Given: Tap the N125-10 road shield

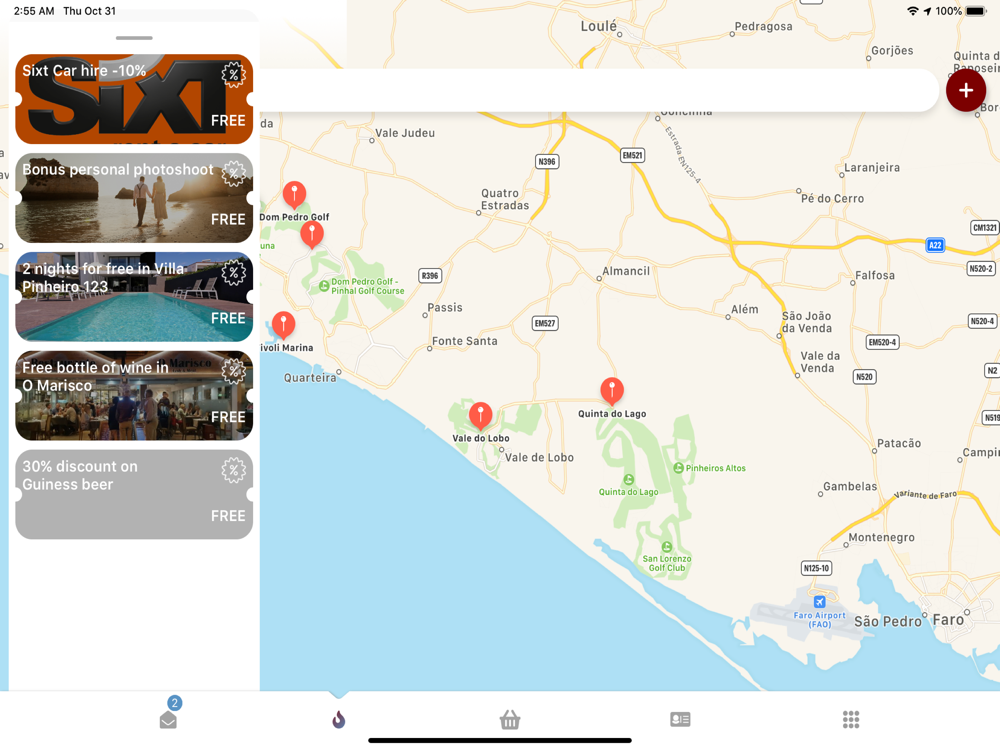Looking at the screenshot, I should 816,568.
